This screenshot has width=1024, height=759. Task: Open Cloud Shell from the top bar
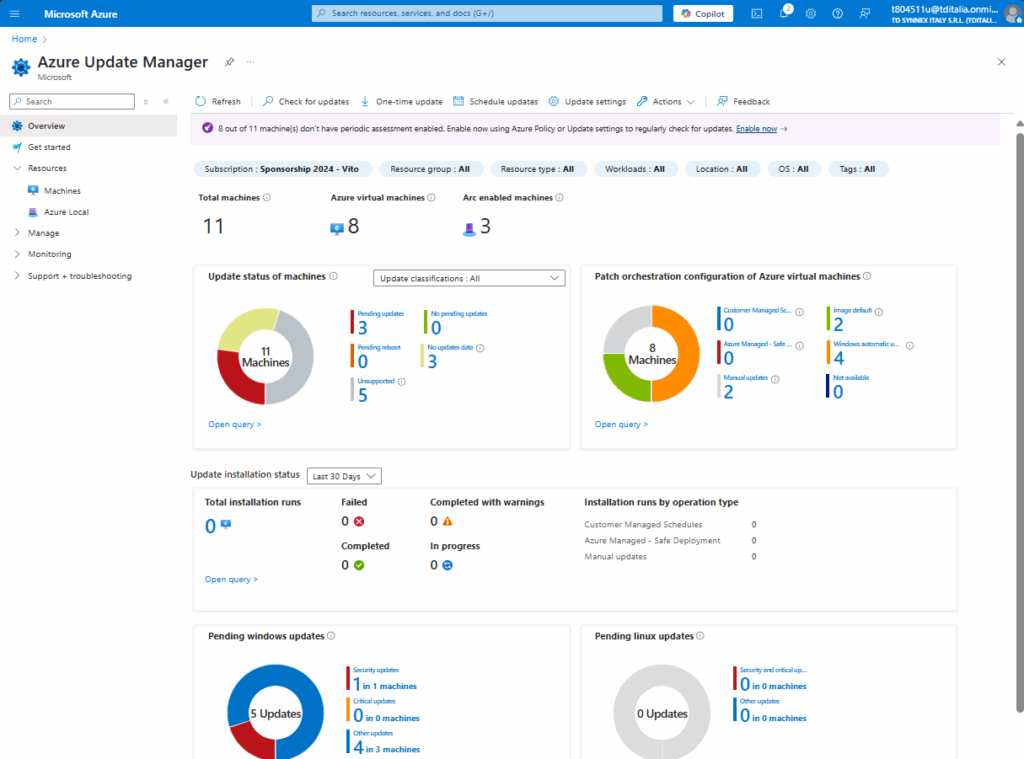(x=757, y=14)
